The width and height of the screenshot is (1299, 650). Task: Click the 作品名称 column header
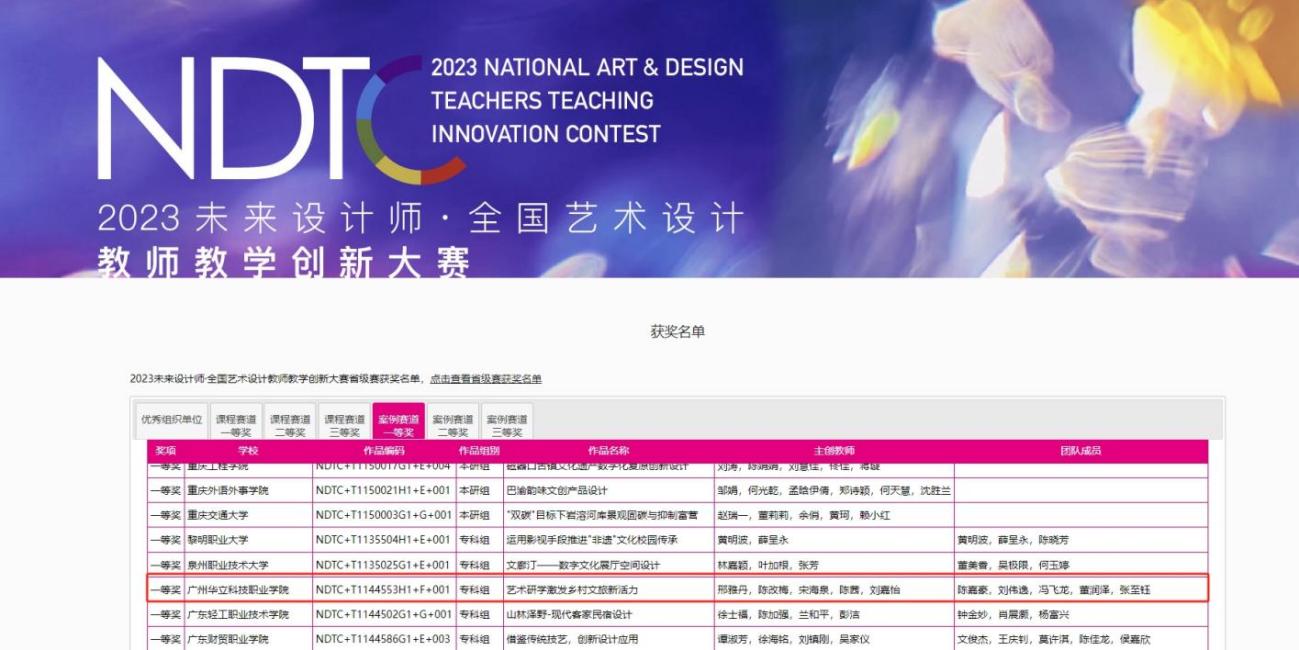tap(608, 451)
